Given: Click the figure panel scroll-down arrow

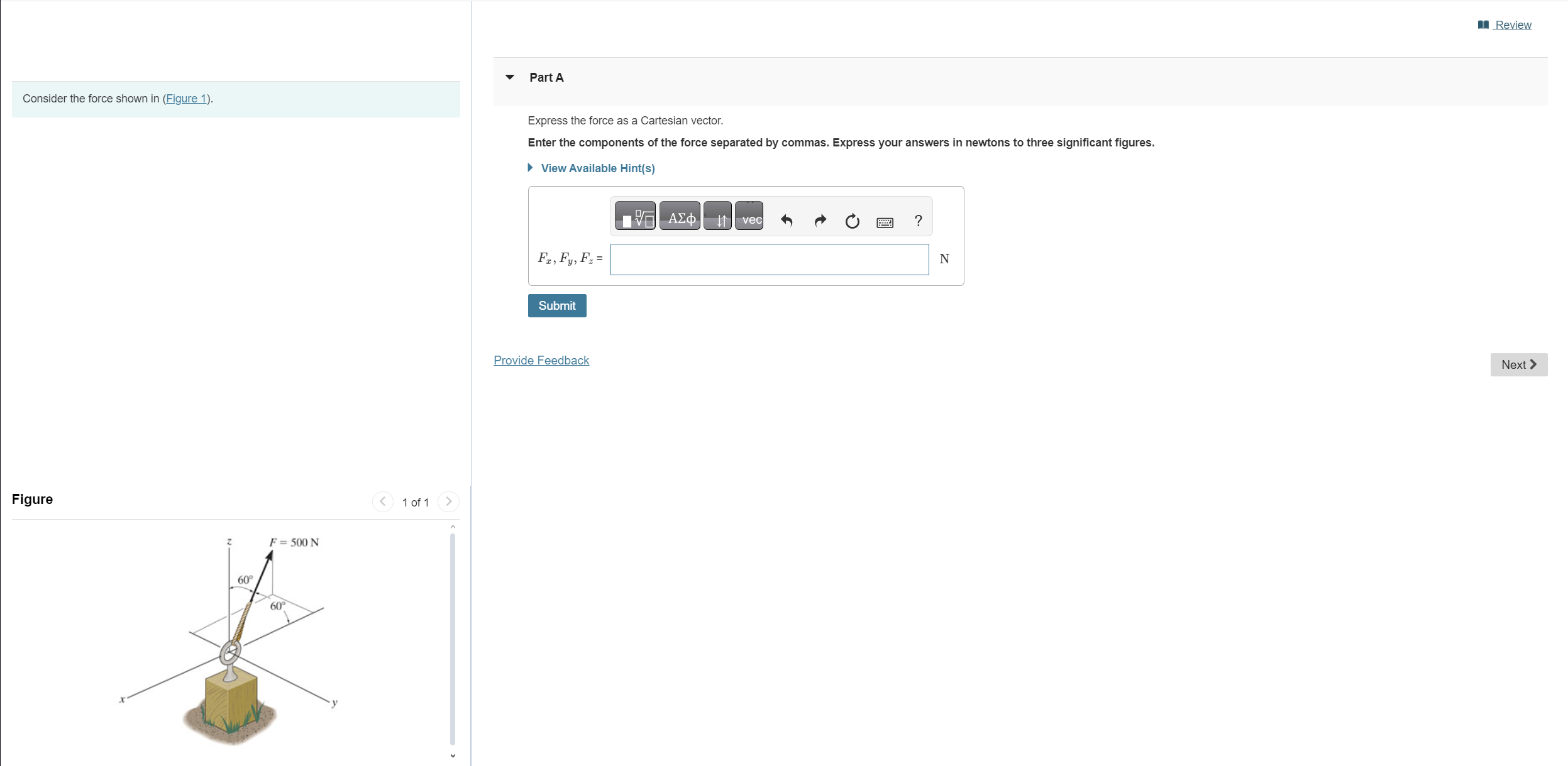Looking at the screenshot, I should [x=453, y=756].
